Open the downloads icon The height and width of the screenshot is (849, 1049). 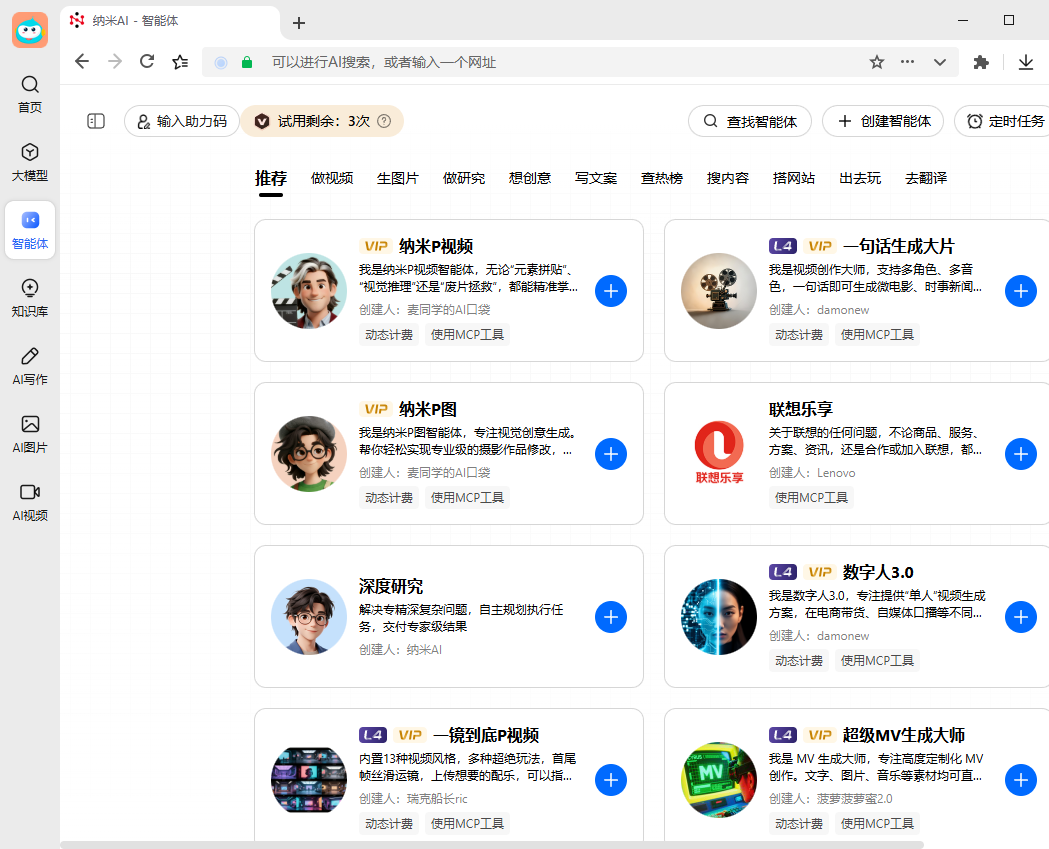[x=1026, y=62]
